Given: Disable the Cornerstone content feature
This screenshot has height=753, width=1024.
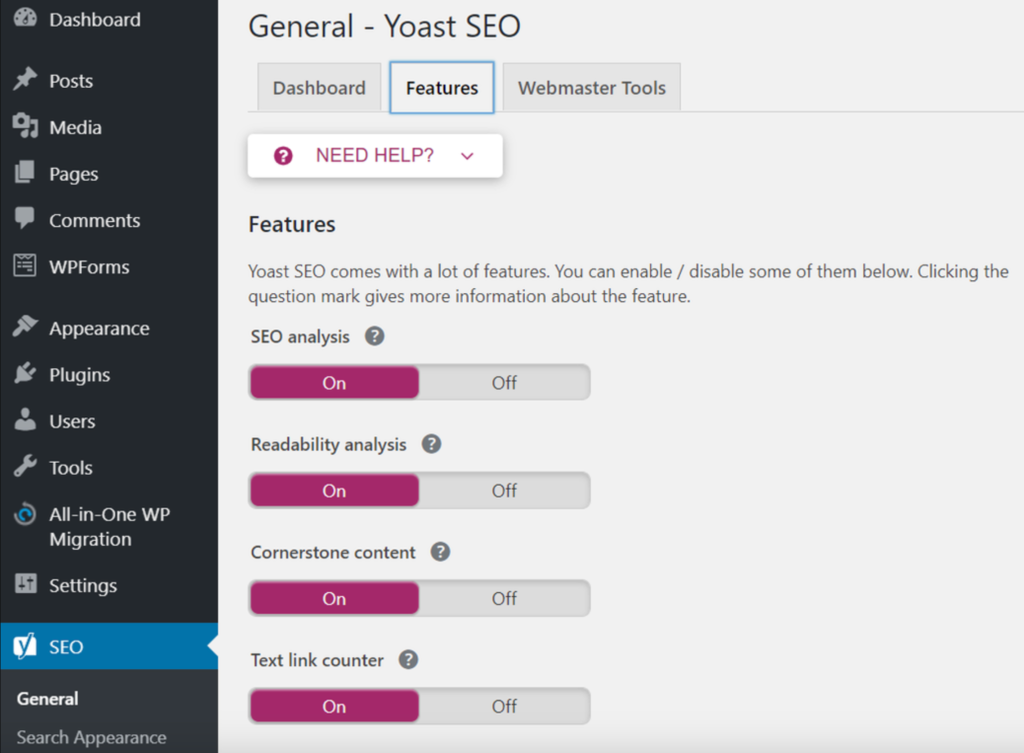Looking at the screenshot, I should pyautogui.click(x=503, y=598).
